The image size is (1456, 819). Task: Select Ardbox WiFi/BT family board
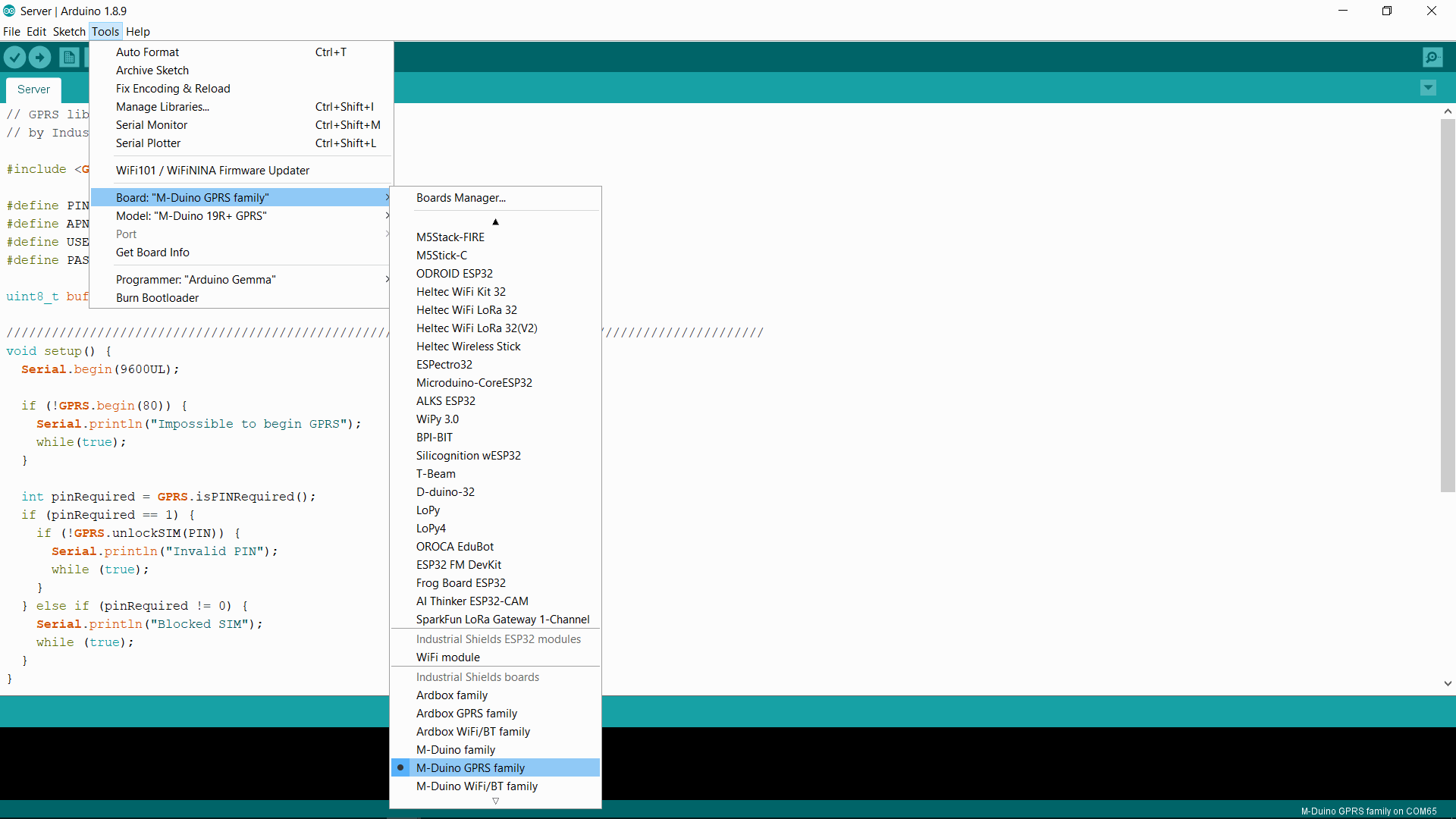tap(496, 731)
